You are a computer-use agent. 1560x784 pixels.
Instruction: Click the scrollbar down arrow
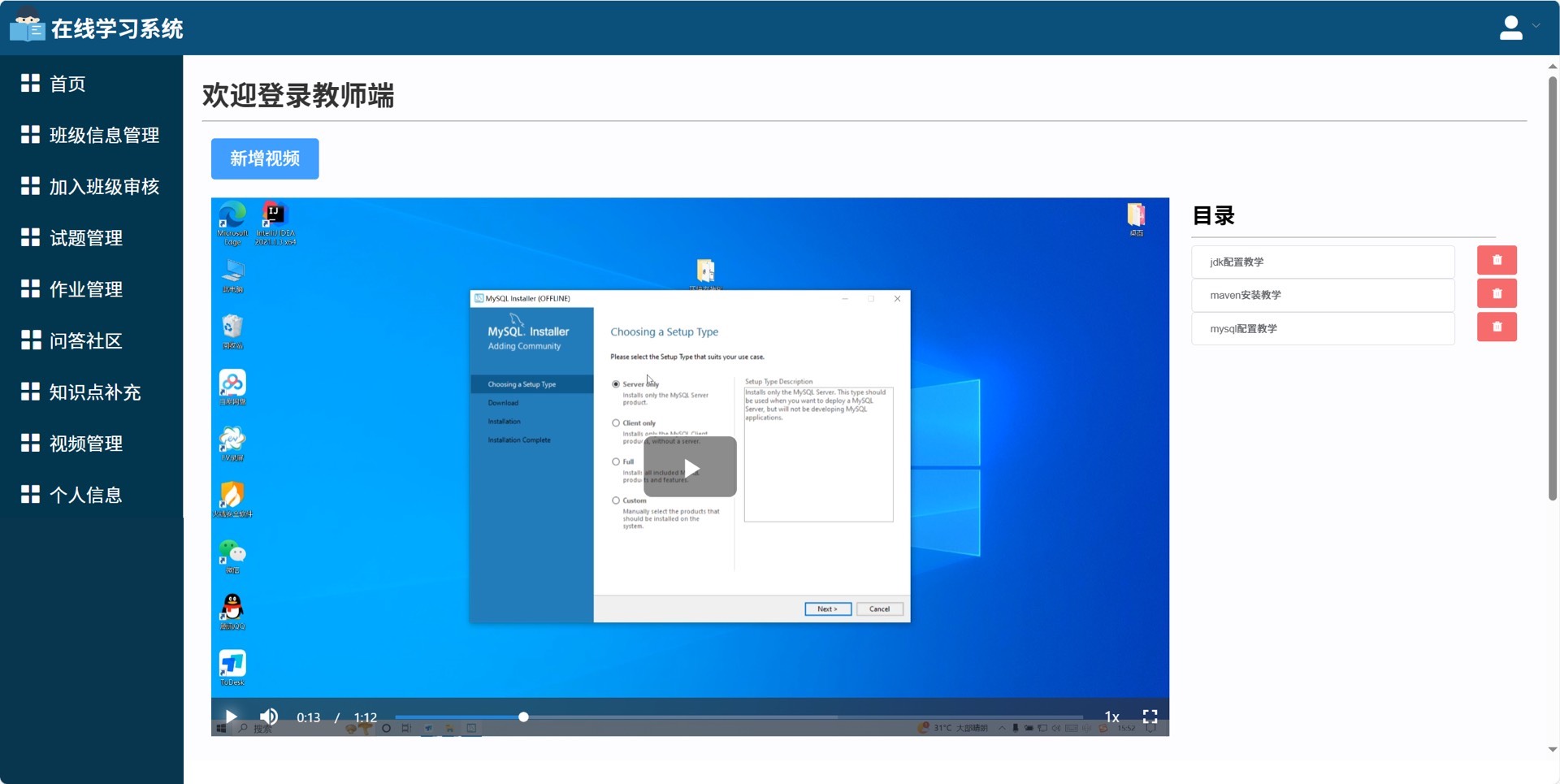click(x=1552, y=750)
